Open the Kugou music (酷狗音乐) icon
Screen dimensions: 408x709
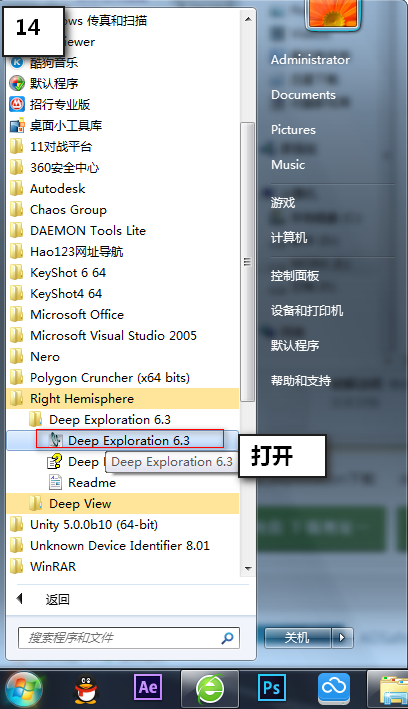(x=17, y=62)
